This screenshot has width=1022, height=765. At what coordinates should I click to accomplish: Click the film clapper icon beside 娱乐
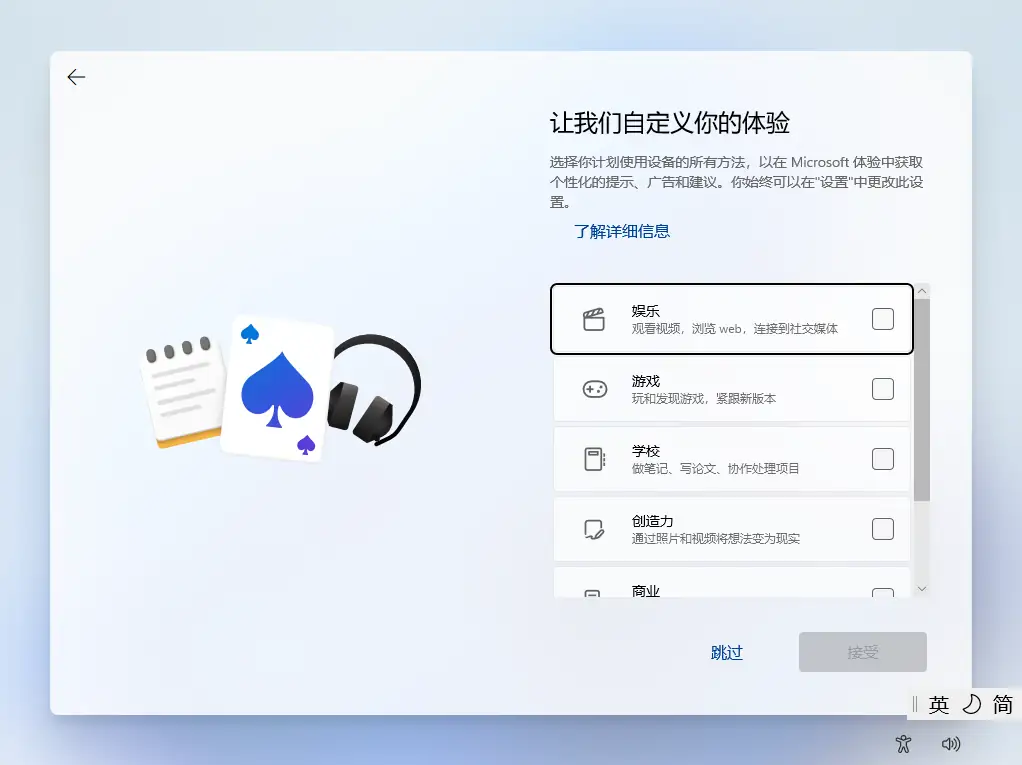coord(595,317)
